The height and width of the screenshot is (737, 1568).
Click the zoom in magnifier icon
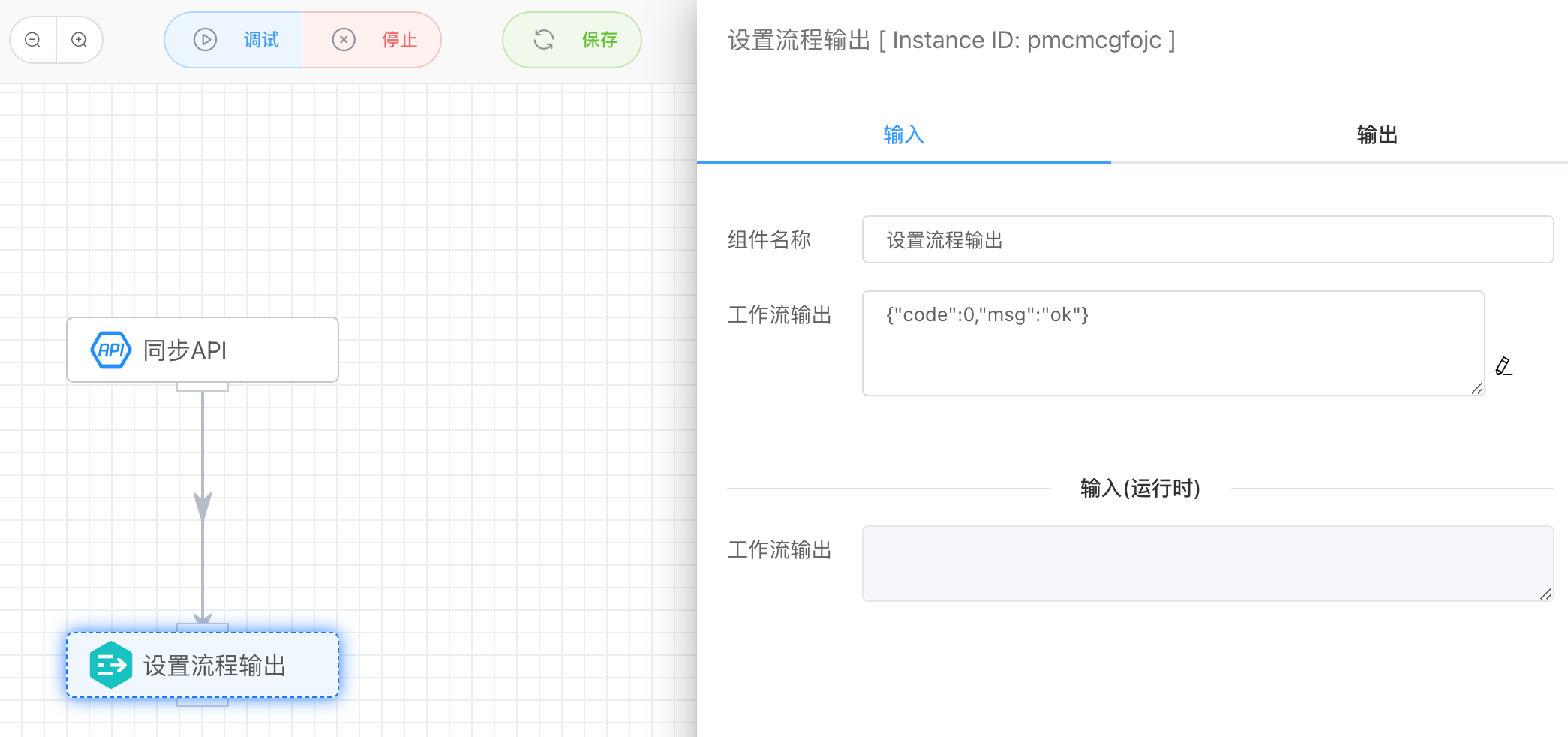click(x=80, y=40)
